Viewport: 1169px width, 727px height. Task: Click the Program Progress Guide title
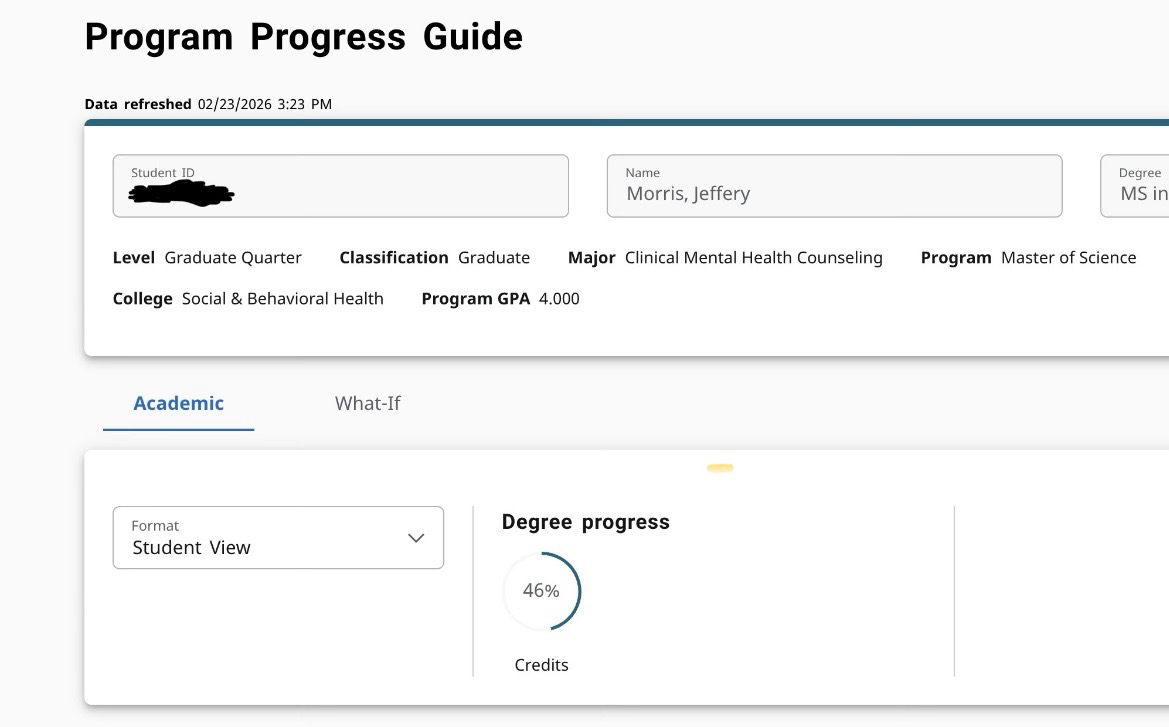coord(303,37)
